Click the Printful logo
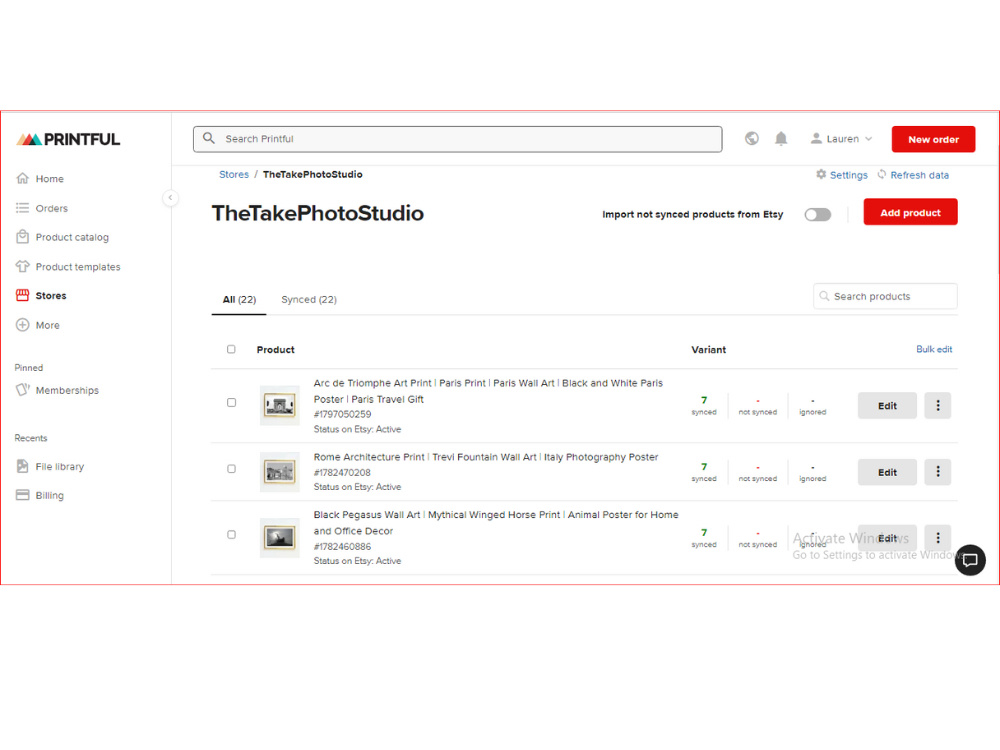1000x750 pixels. pyautogui.click(x=68, y=139)
